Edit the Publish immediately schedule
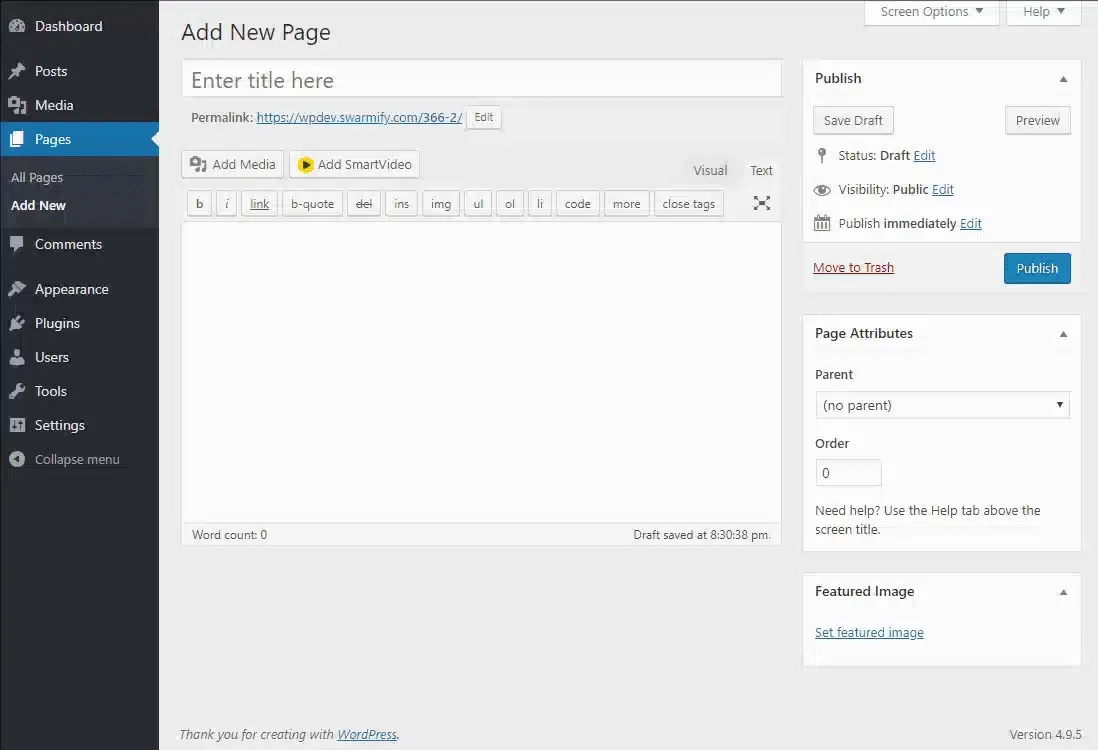This screenshot has width=1098, height=750. pyautogui.click(x=971, y=223)
